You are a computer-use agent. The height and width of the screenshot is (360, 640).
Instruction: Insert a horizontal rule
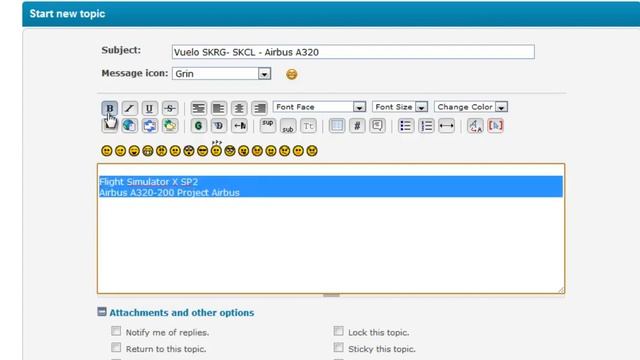coord(447,126)
